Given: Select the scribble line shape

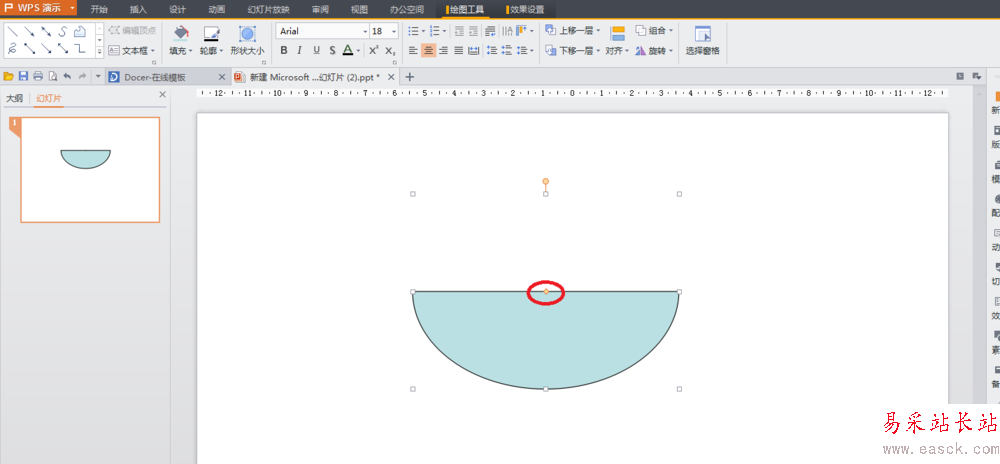Looking at the screenshot, I should pyautogui.click(x=12, y=48).
